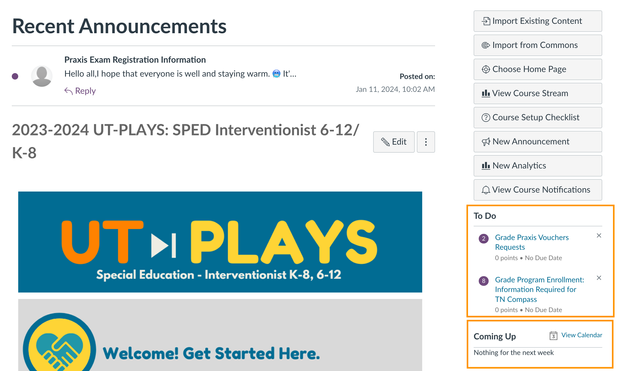Open Praxis Exam Registration Information announcement
Screen dimensions: 625x371
135,60
